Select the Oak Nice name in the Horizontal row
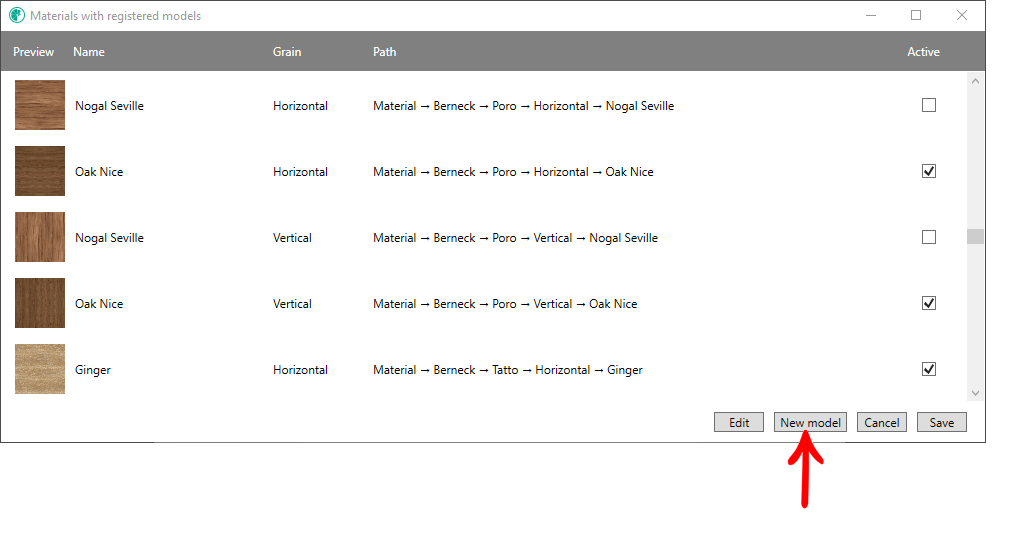Screen dimensions: 1024x541 click(99, 172)
